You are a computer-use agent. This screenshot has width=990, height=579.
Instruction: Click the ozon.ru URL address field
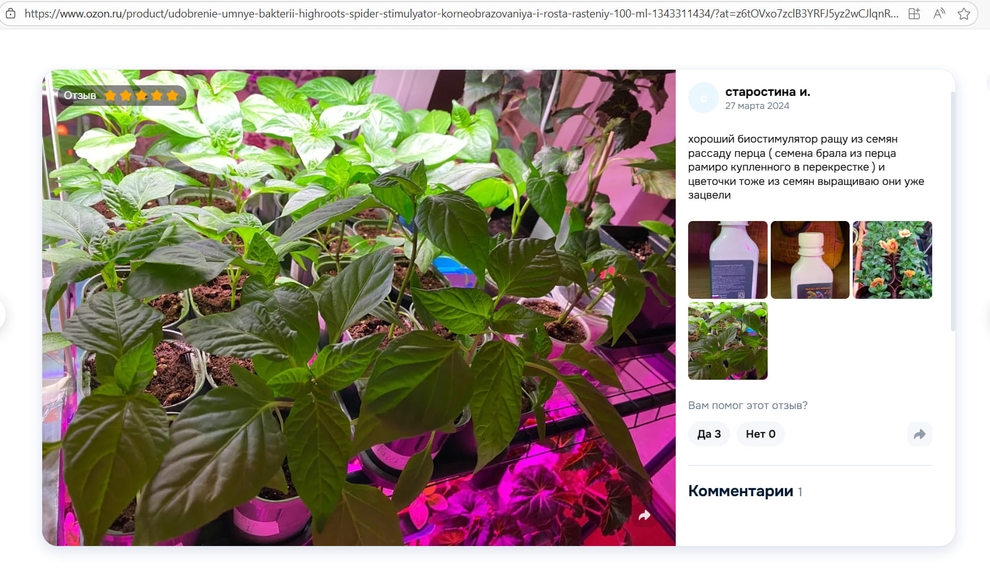(461, 13)
